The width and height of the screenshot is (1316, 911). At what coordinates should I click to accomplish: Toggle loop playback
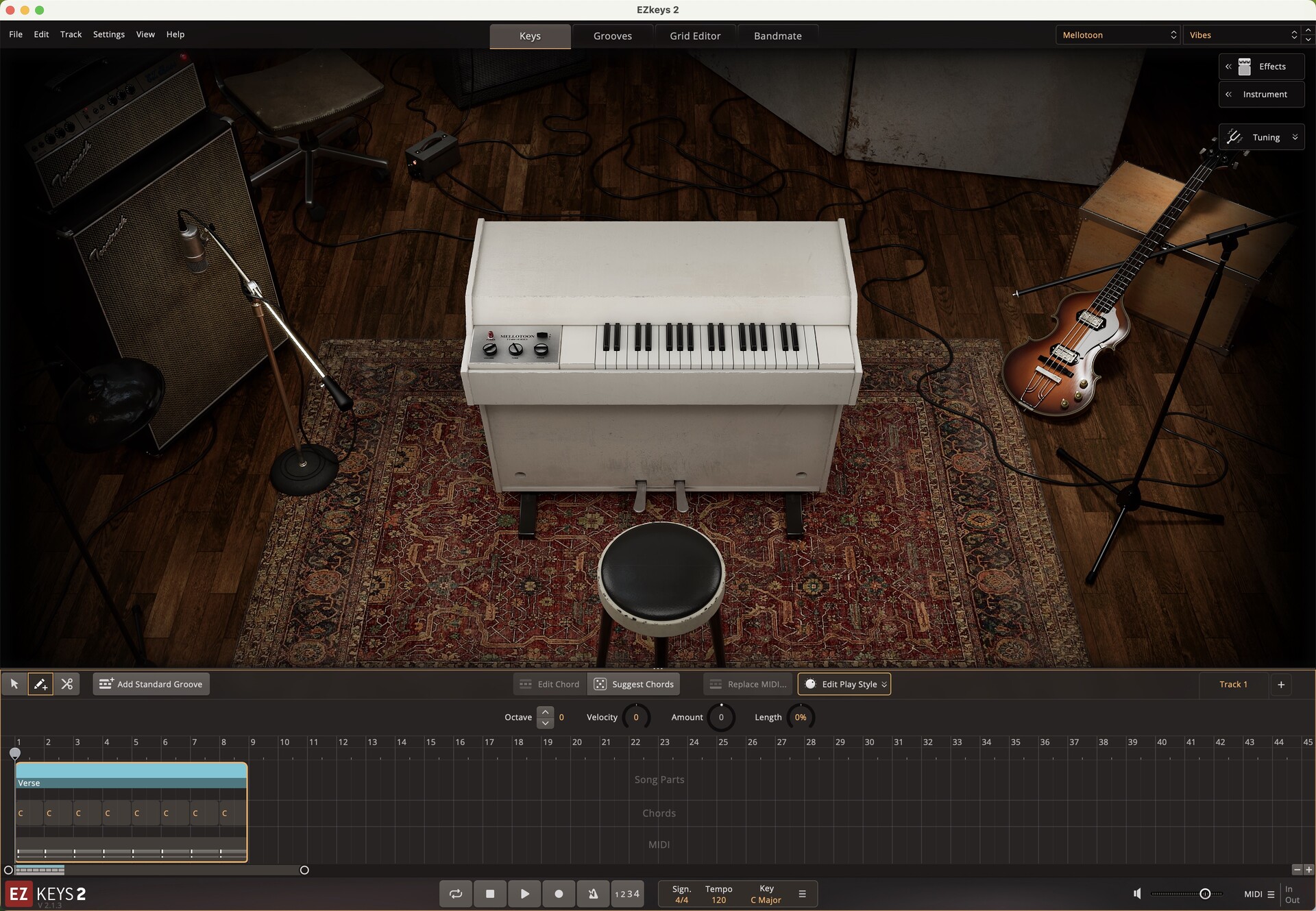456,894
